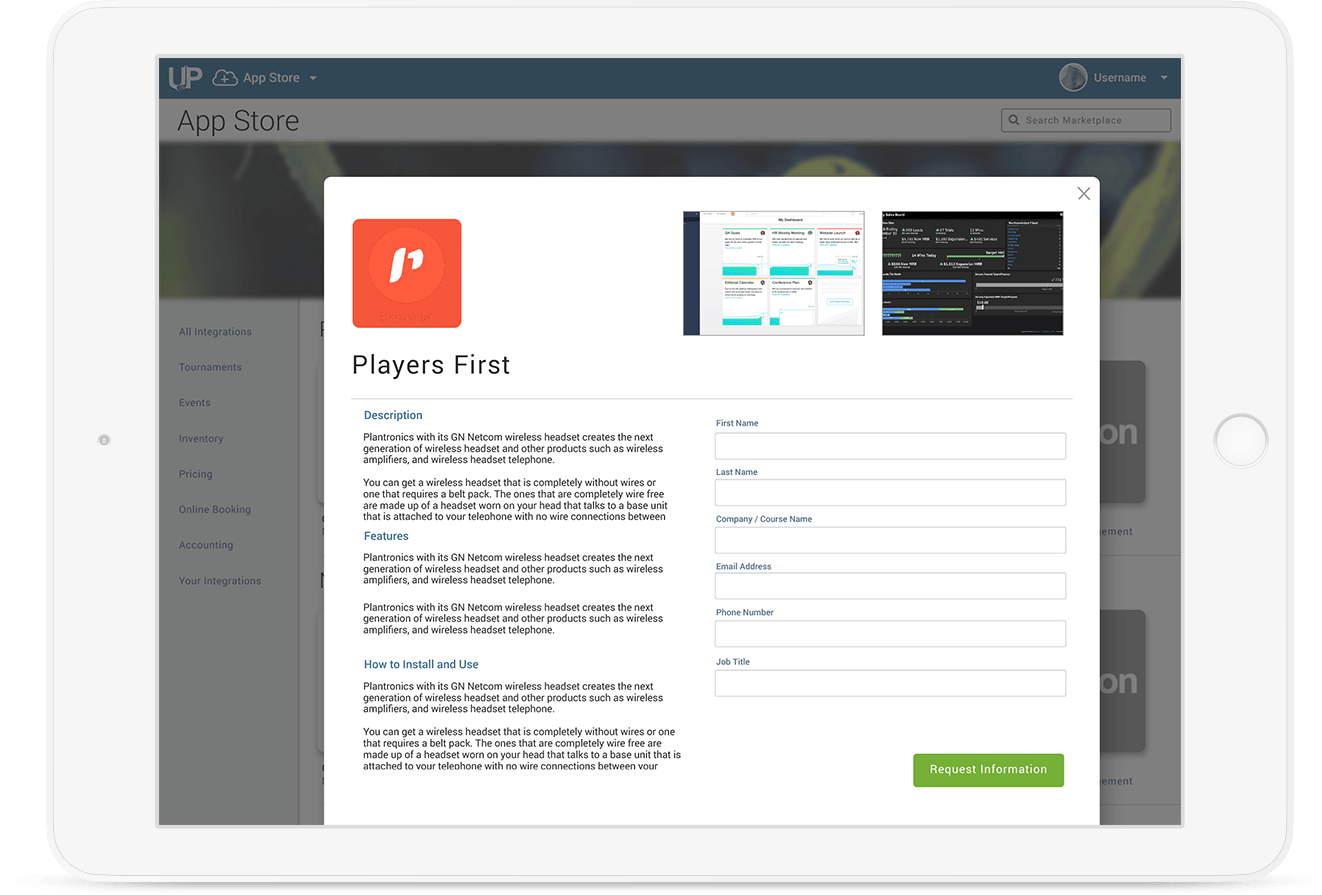Image resolution: width=1322 pixels, height=895 pixels.
Task: Click the Company / Course Name field
Action: point(890,540)
